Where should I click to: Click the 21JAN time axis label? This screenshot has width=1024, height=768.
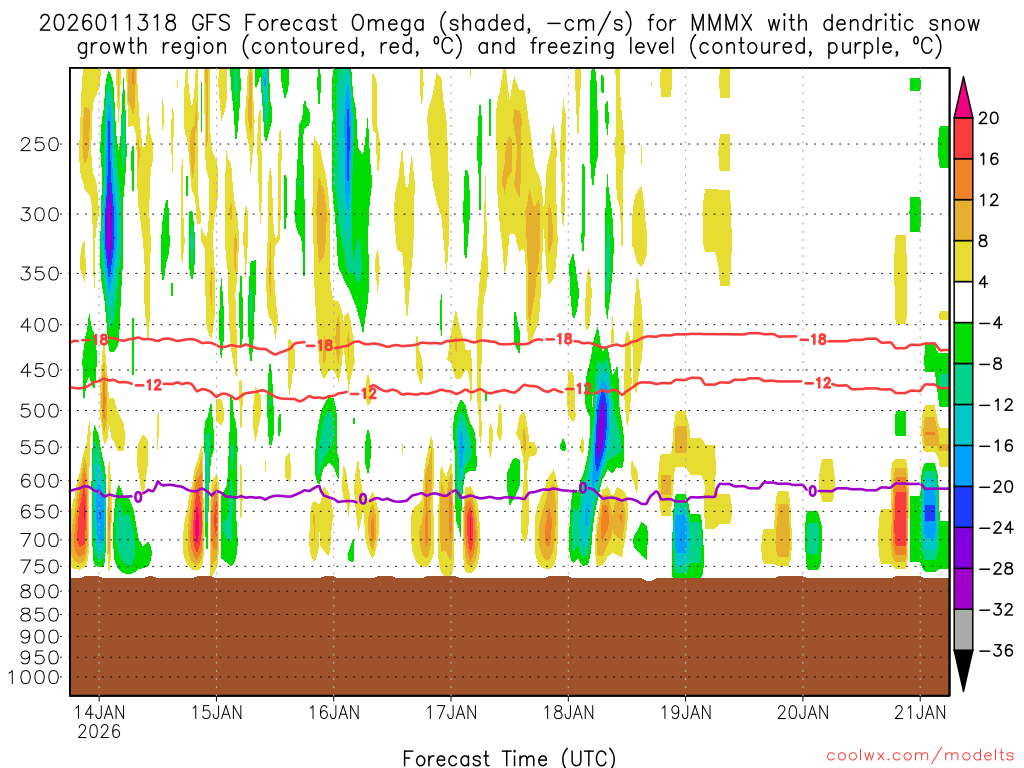(920, 713)
